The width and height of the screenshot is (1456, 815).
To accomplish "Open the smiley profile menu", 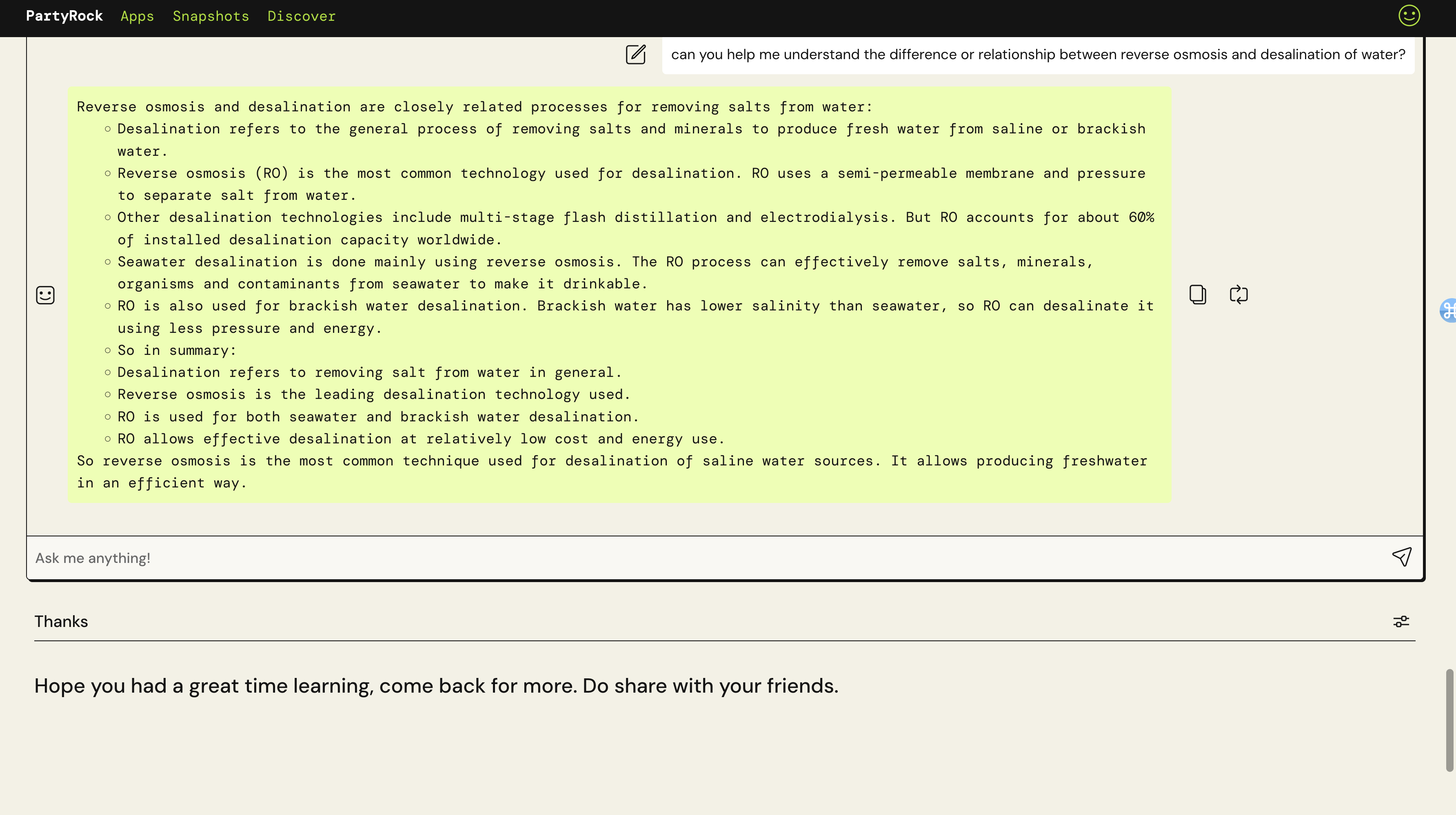I will pyautogui.click(x=1409, y=16).
